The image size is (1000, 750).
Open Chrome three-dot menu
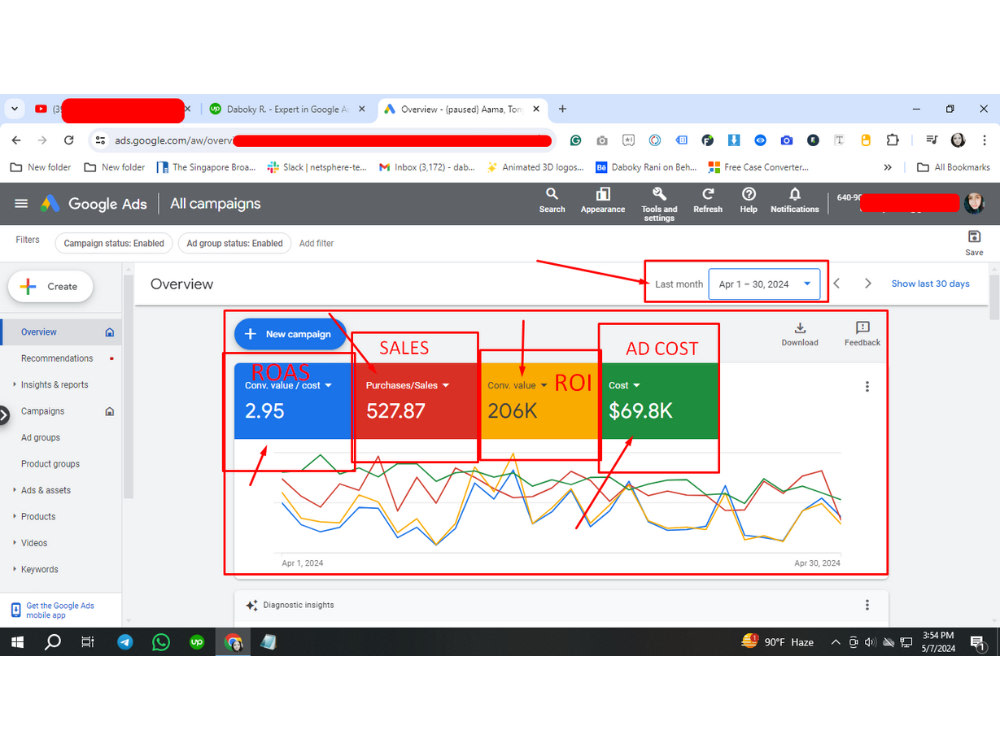984,140
